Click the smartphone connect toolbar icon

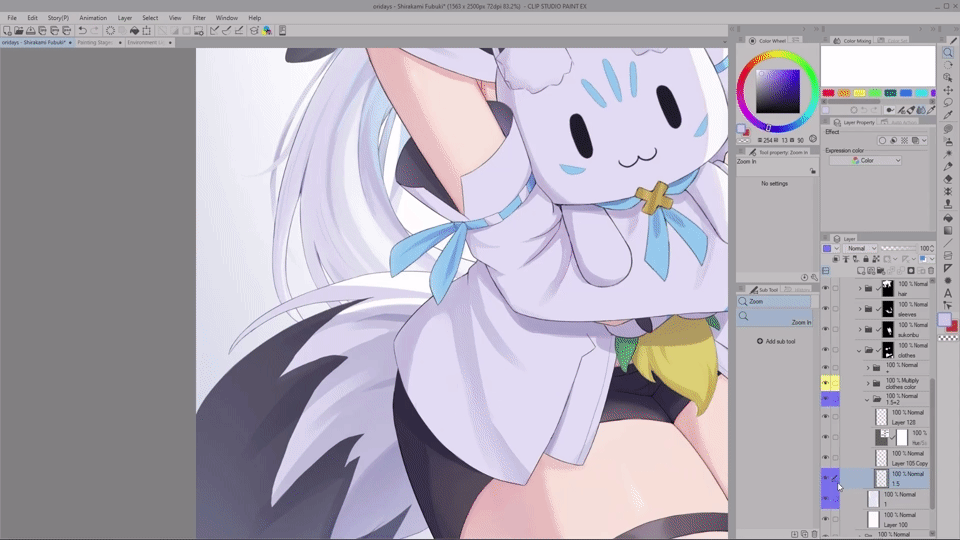(282, 31)
